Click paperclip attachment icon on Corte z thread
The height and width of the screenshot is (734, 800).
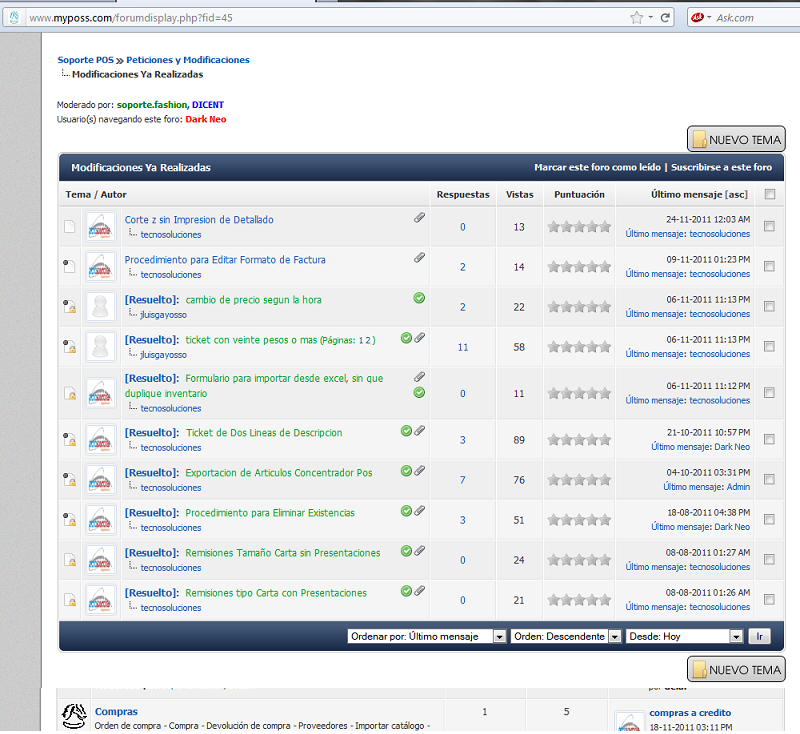[x=420, y=217]
